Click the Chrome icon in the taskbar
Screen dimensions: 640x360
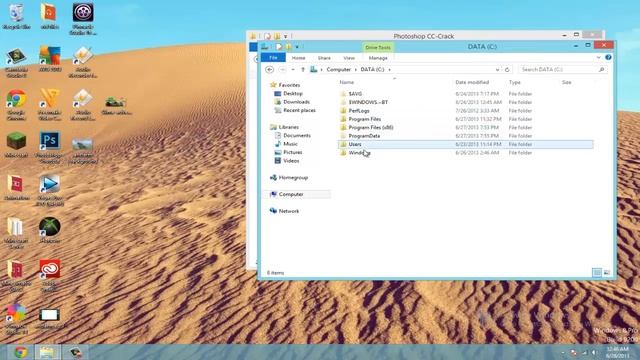[x=20, y=352]
